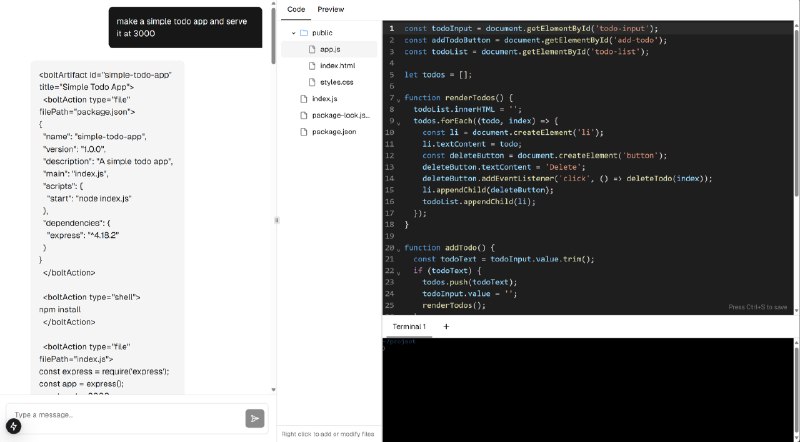
Task: Select the public folder name
Action: (x=322, y=33)
